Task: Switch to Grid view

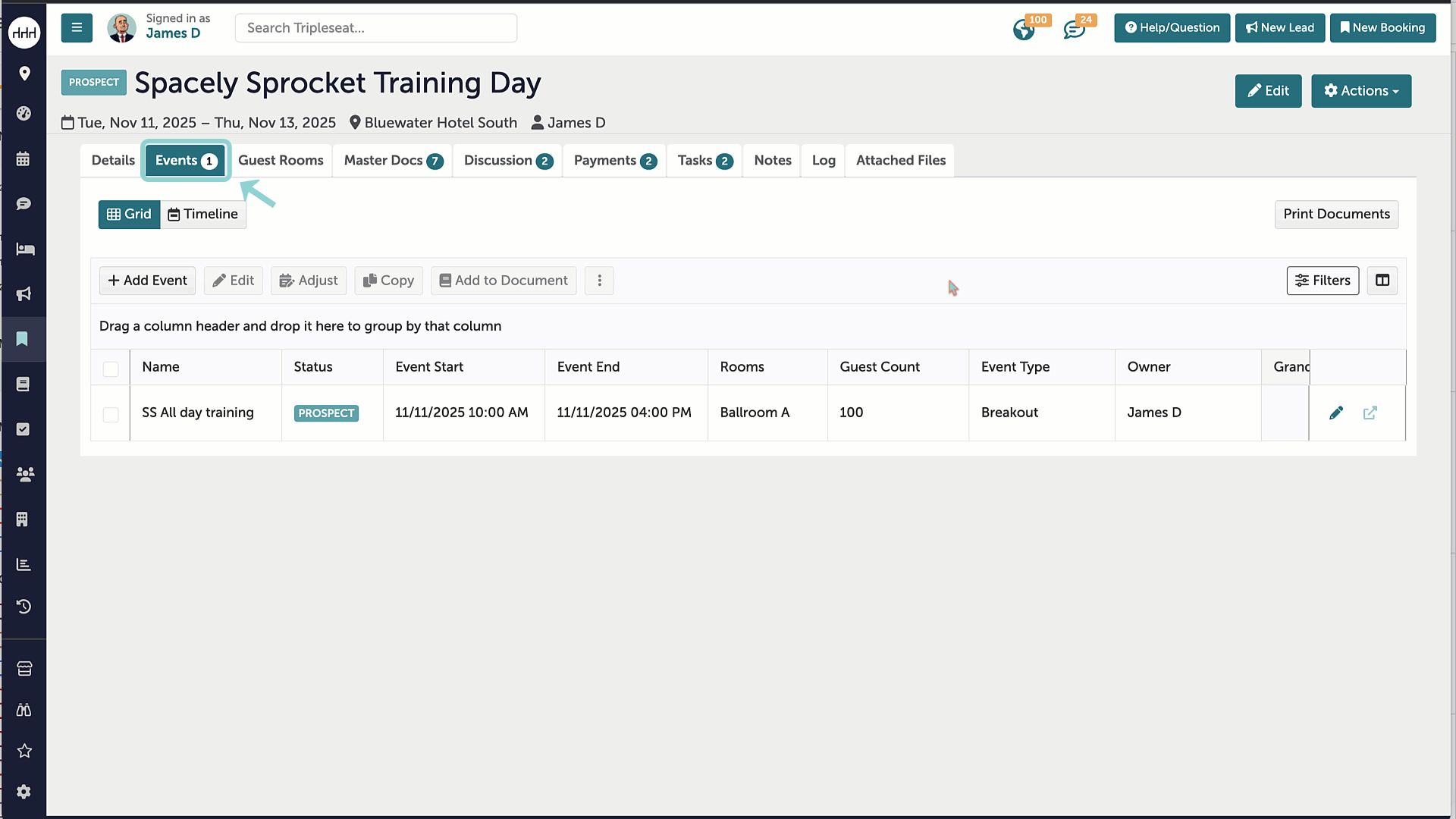Action: click(x=129, y=215)
